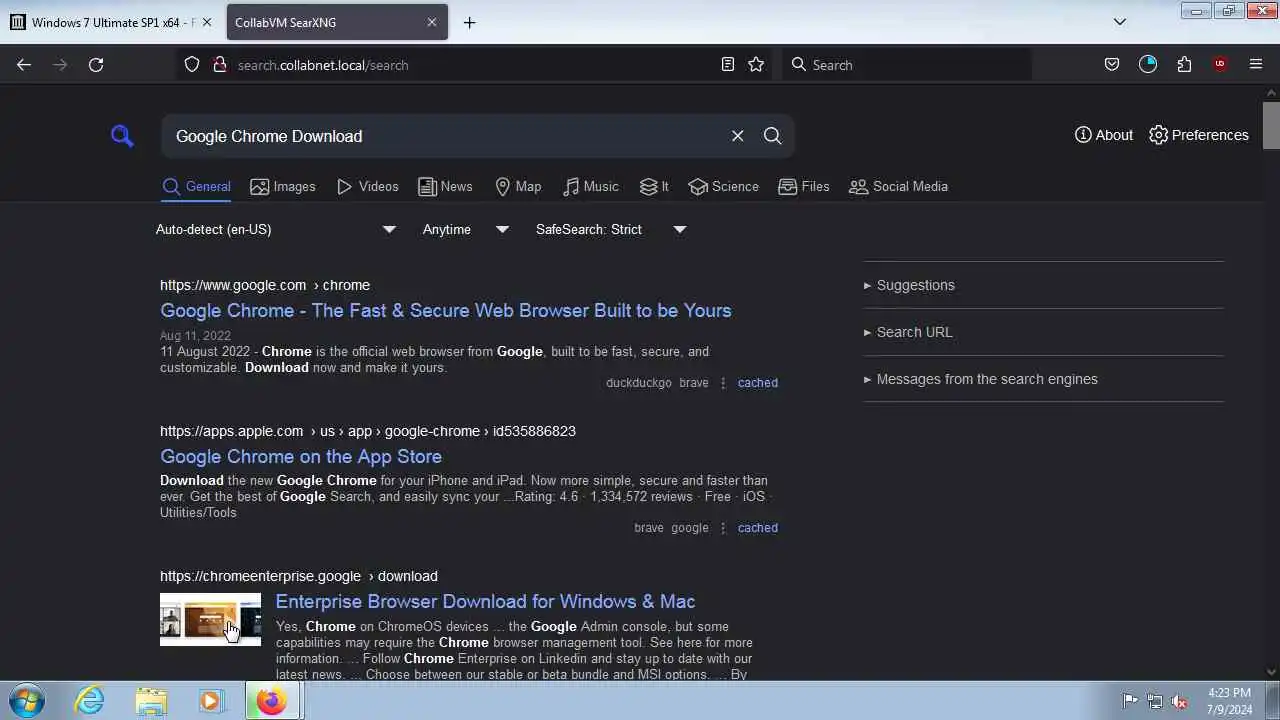Open Enterprise Browser Download result
Screen dimensions: 1280x720
click(485, 601)
